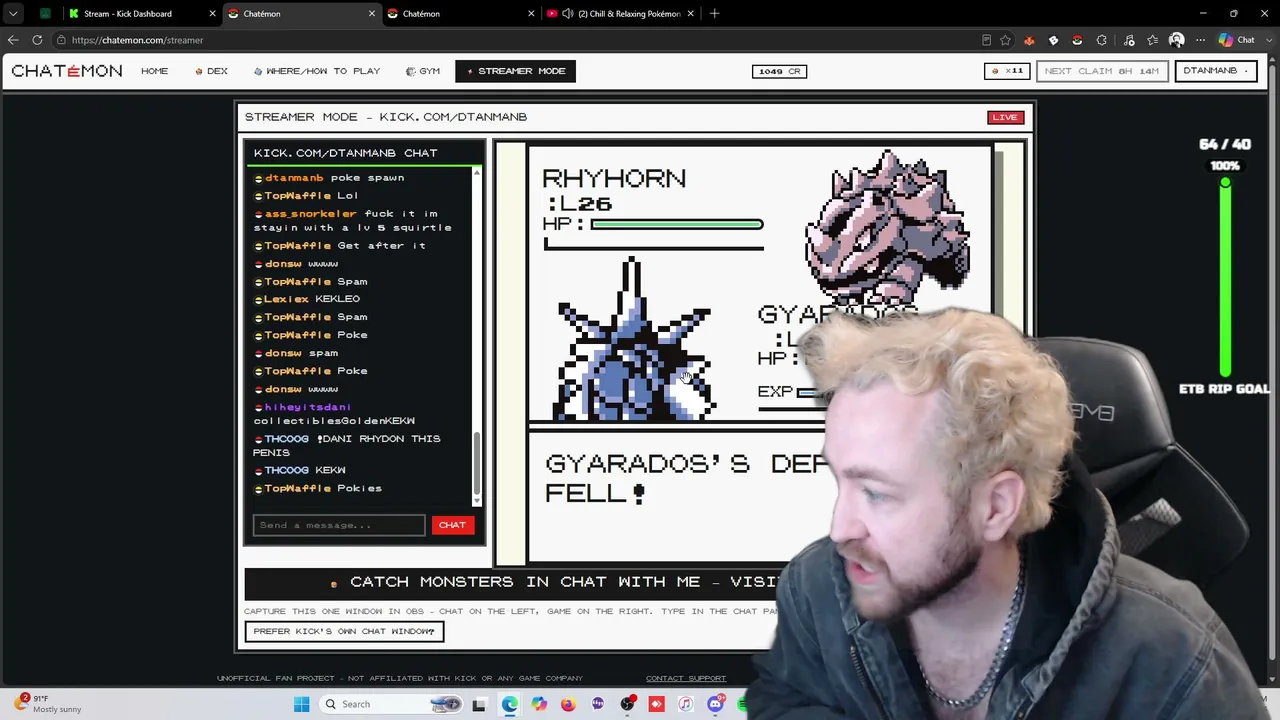The height and width of the screenshot is (720, 1280).
Task: Open the reader view icon in the address bar
Action: coord(986,40)
